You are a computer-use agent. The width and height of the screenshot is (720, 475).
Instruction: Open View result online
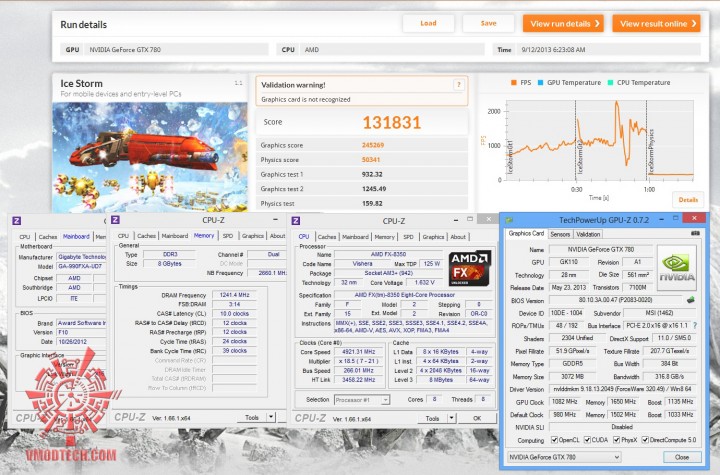click(657, 23)
